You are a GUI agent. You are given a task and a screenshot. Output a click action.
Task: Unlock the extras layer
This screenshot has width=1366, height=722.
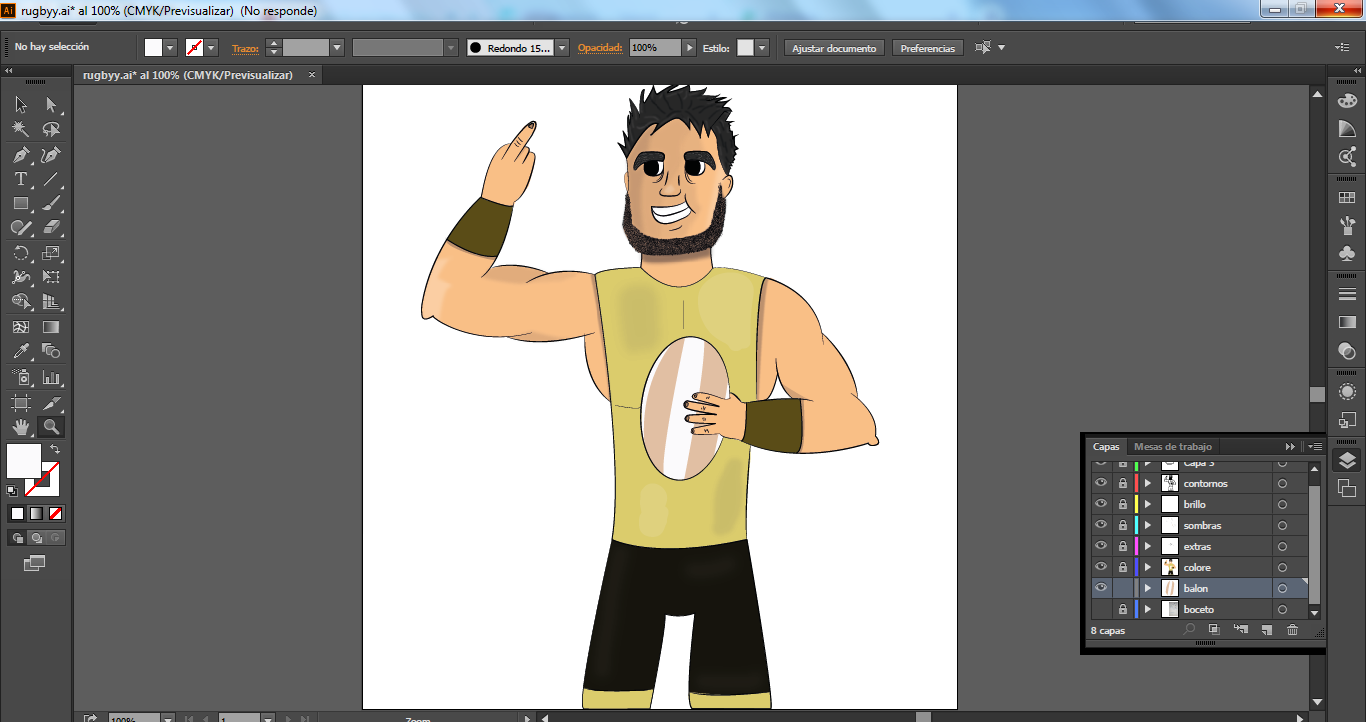tap(1122, 546)
